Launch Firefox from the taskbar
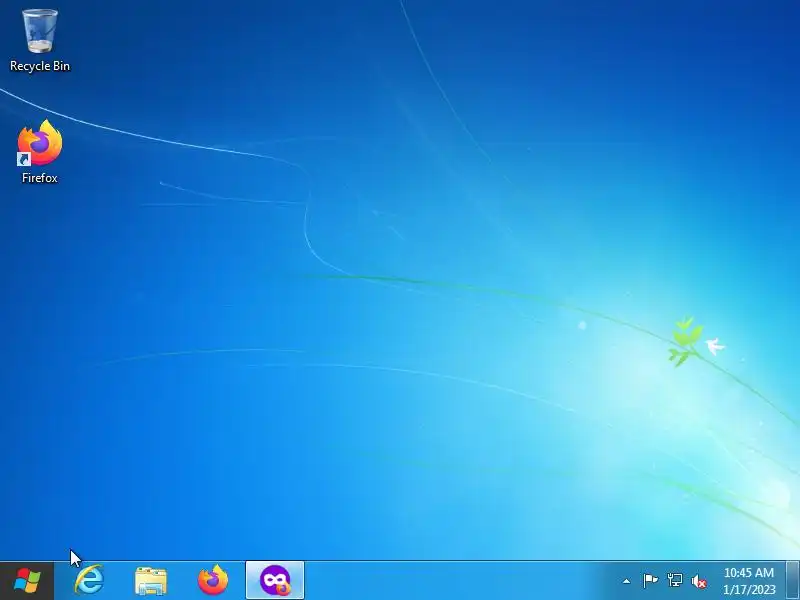 tap(213, 580)
